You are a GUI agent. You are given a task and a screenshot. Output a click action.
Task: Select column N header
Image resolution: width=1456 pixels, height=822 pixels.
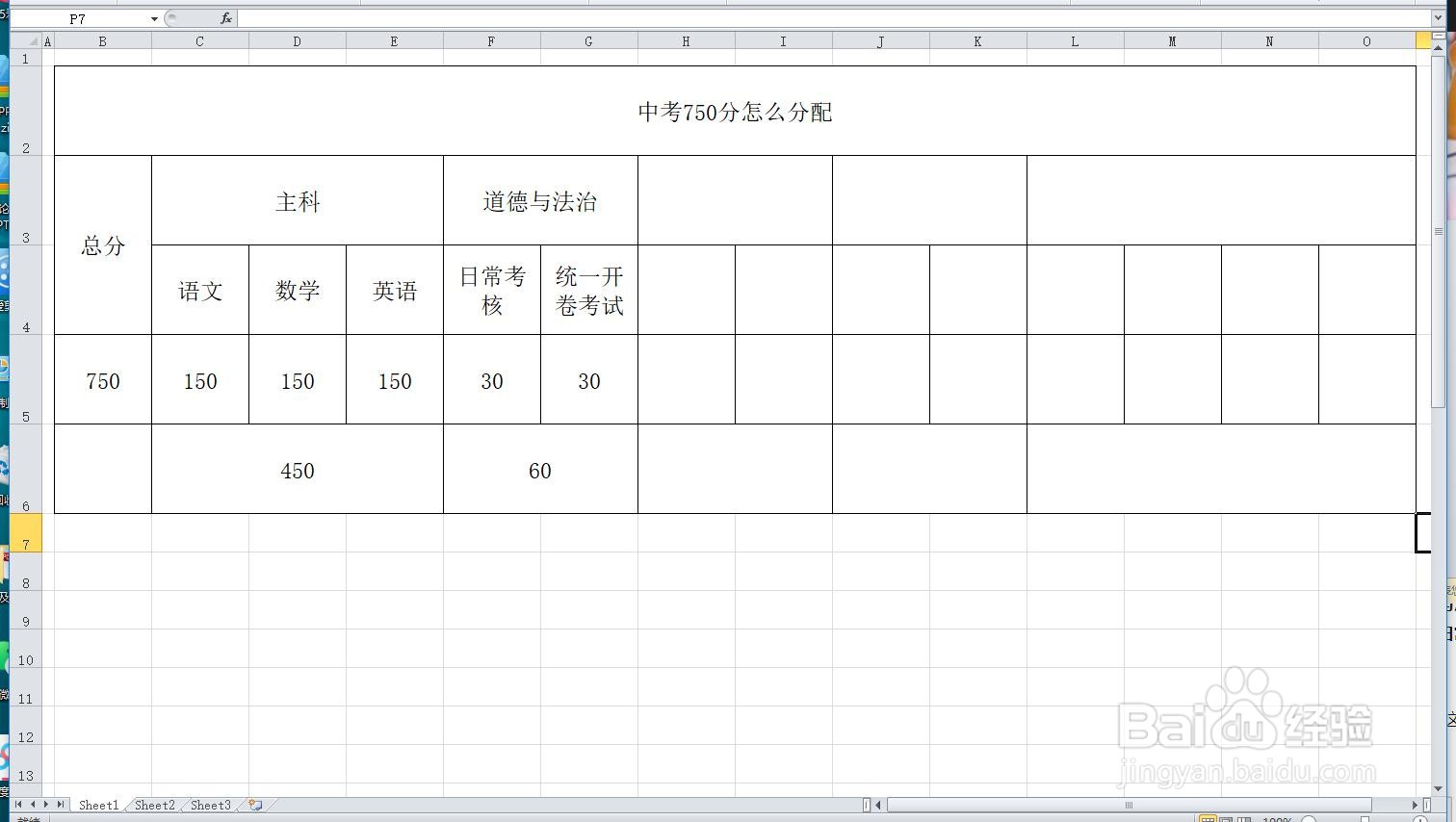1270,41
